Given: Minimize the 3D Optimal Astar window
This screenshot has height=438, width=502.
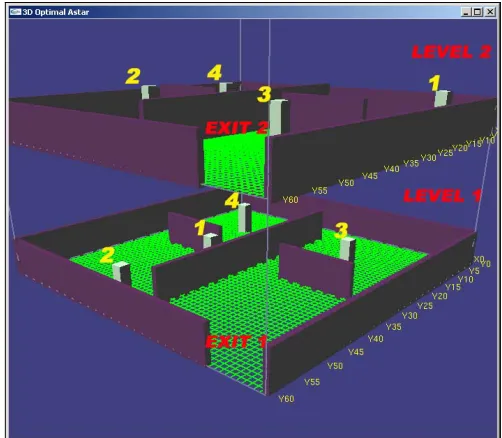Looking at the screenshot, I should pos(466,12).
